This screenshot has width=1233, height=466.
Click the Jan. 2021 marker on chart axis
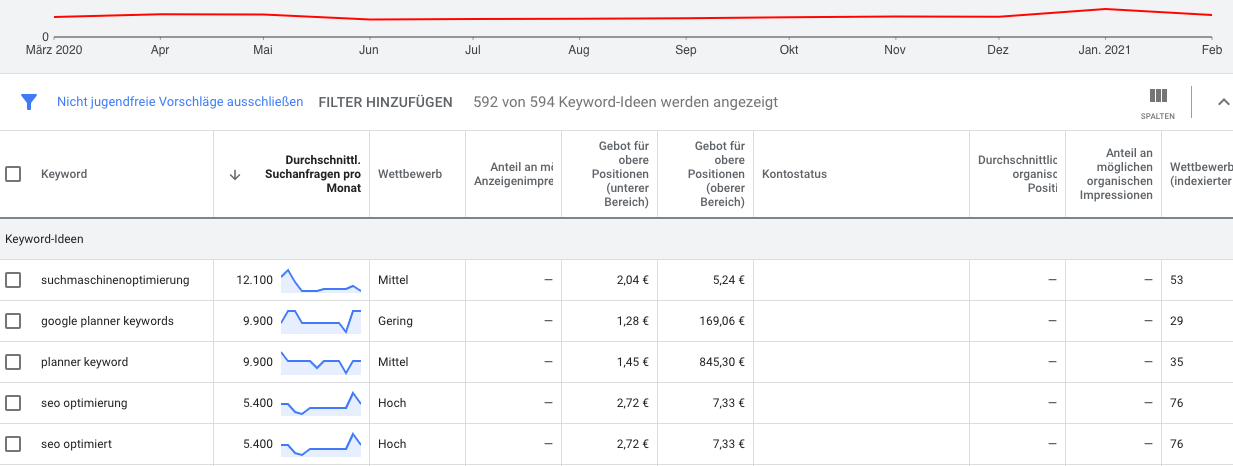[1105, 50]
